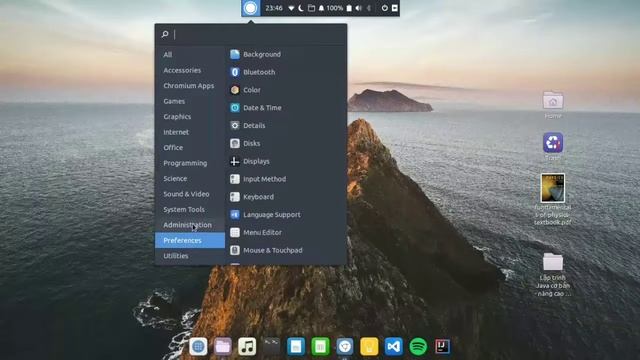Select the Administration category
The width and height of the screenshot is (640, 360).
click(190, 225)
